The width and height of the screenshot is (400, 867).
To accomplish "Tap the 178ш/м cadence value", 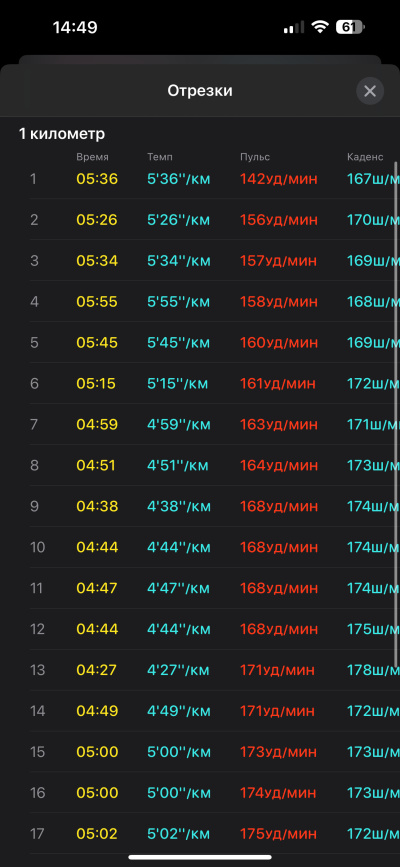I will 373,670.
